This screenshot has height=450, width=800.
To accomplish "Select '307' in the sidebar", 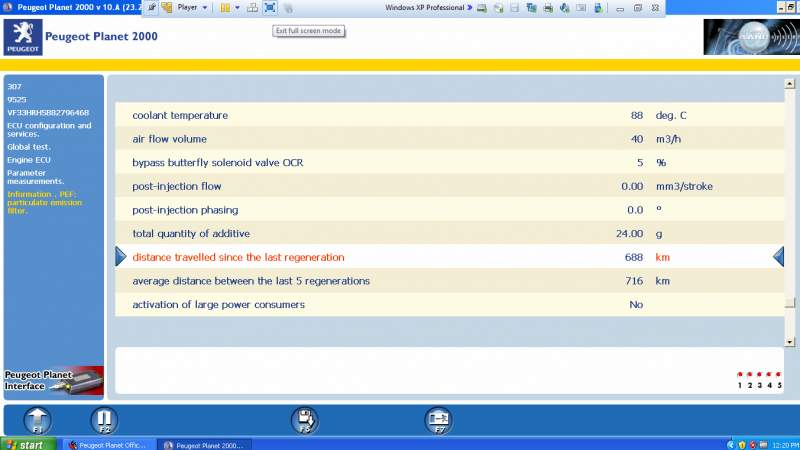I will (x=14, y=87).
